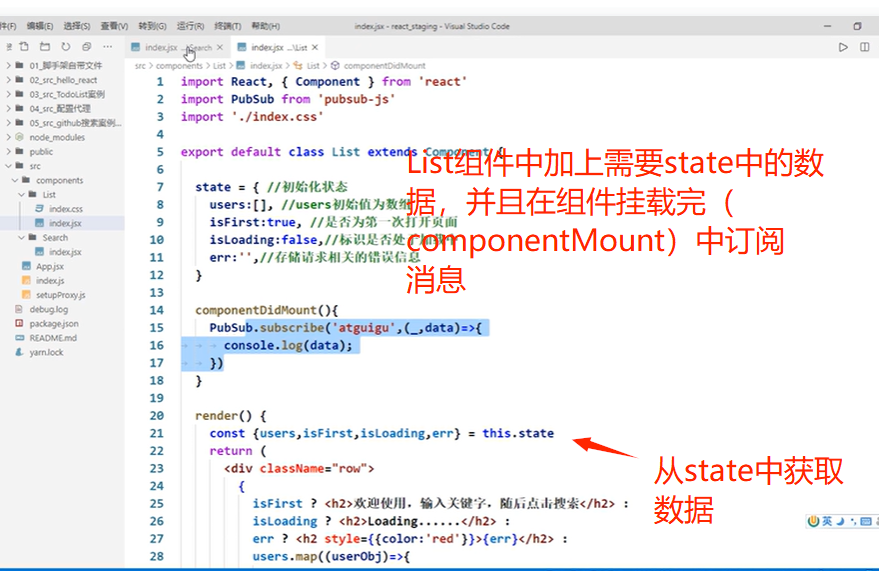The height and width of the screenshot is (571, 879).
Task: Open the 运行(R) menu
Action: 190,26
